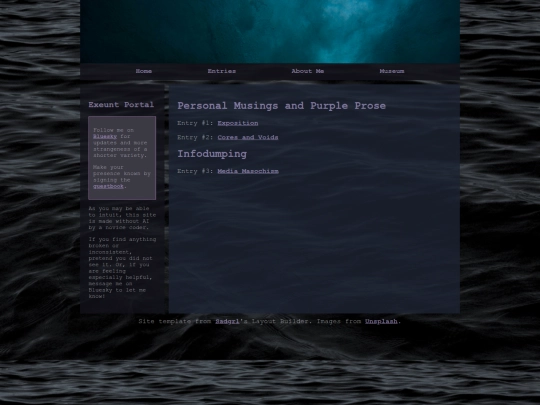Click the 'If you find anything broken' paragraph
The height and width of the screenshot is (405, 540).
(x=122, y=268)
